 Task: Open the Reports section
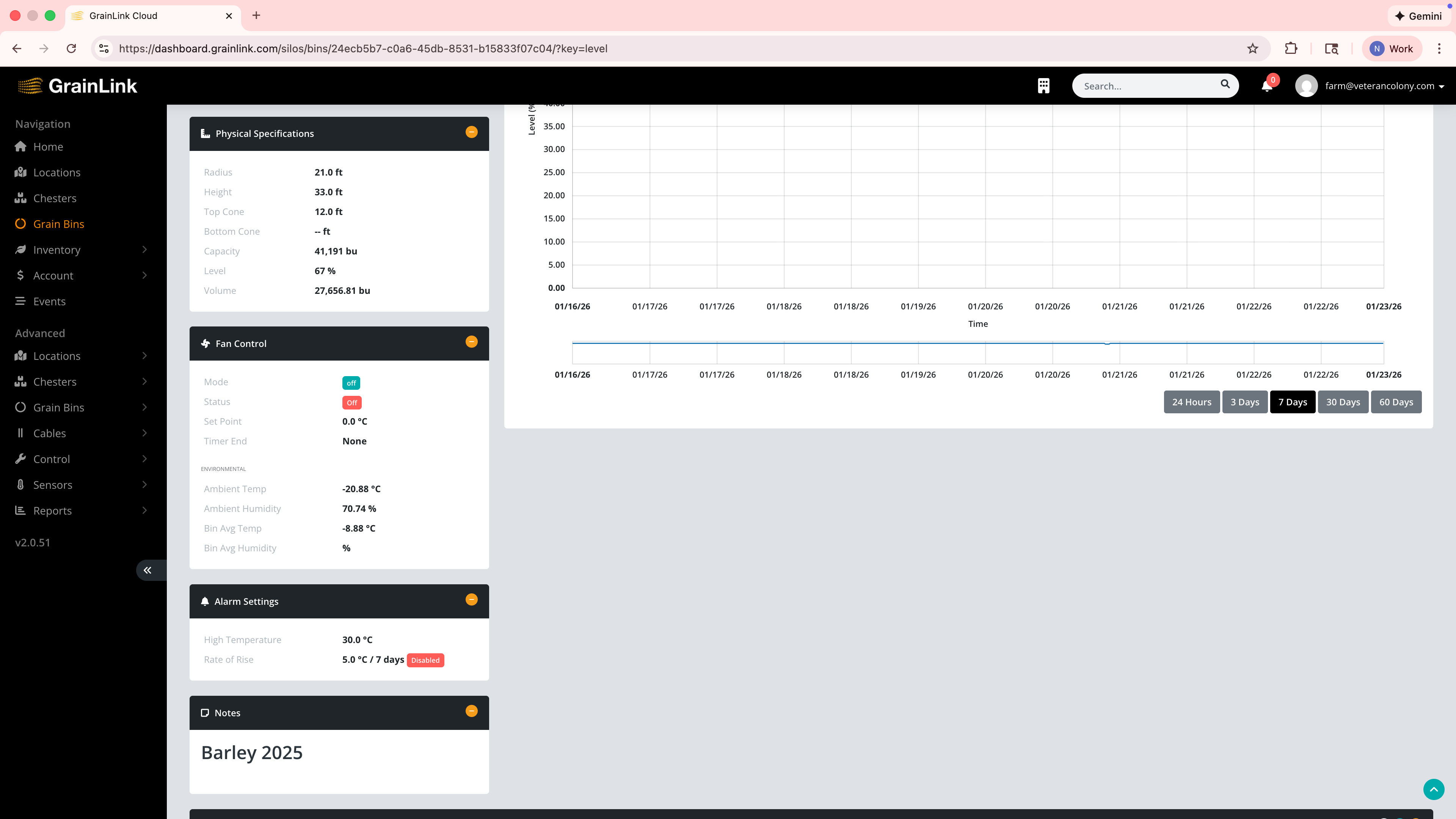coord(52,510)
